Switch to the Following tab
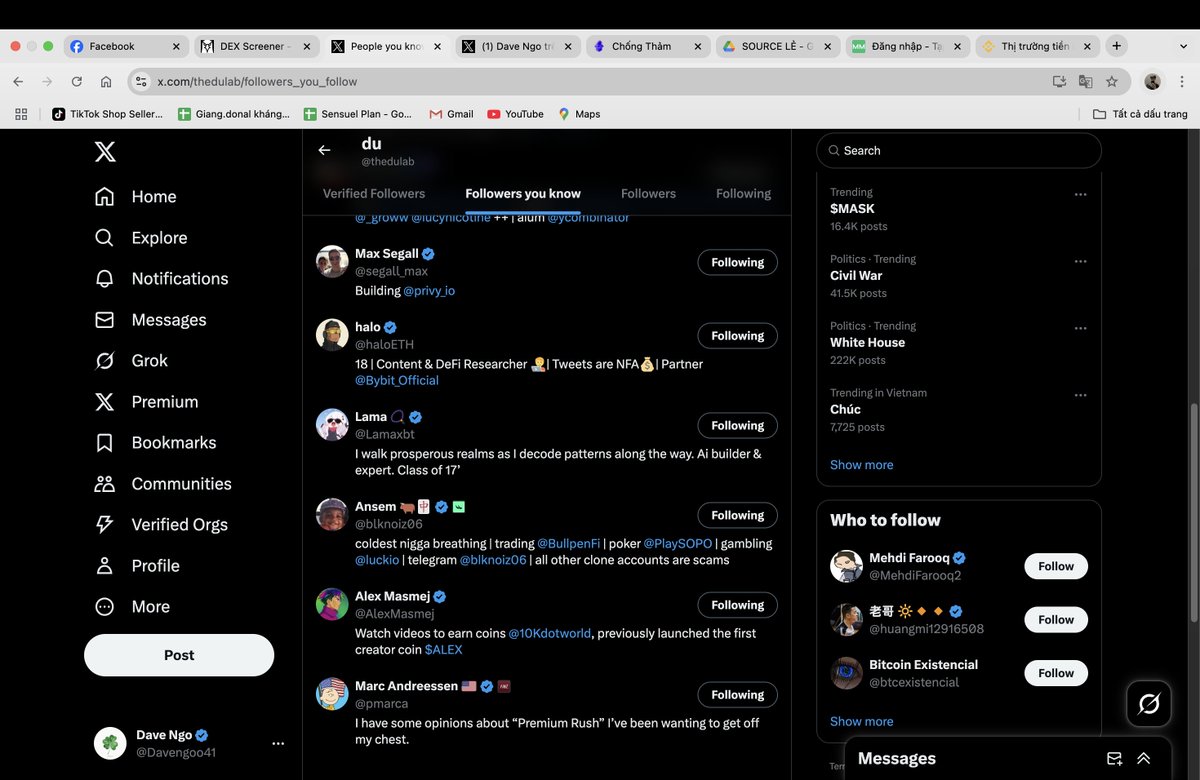 [743, 194]
